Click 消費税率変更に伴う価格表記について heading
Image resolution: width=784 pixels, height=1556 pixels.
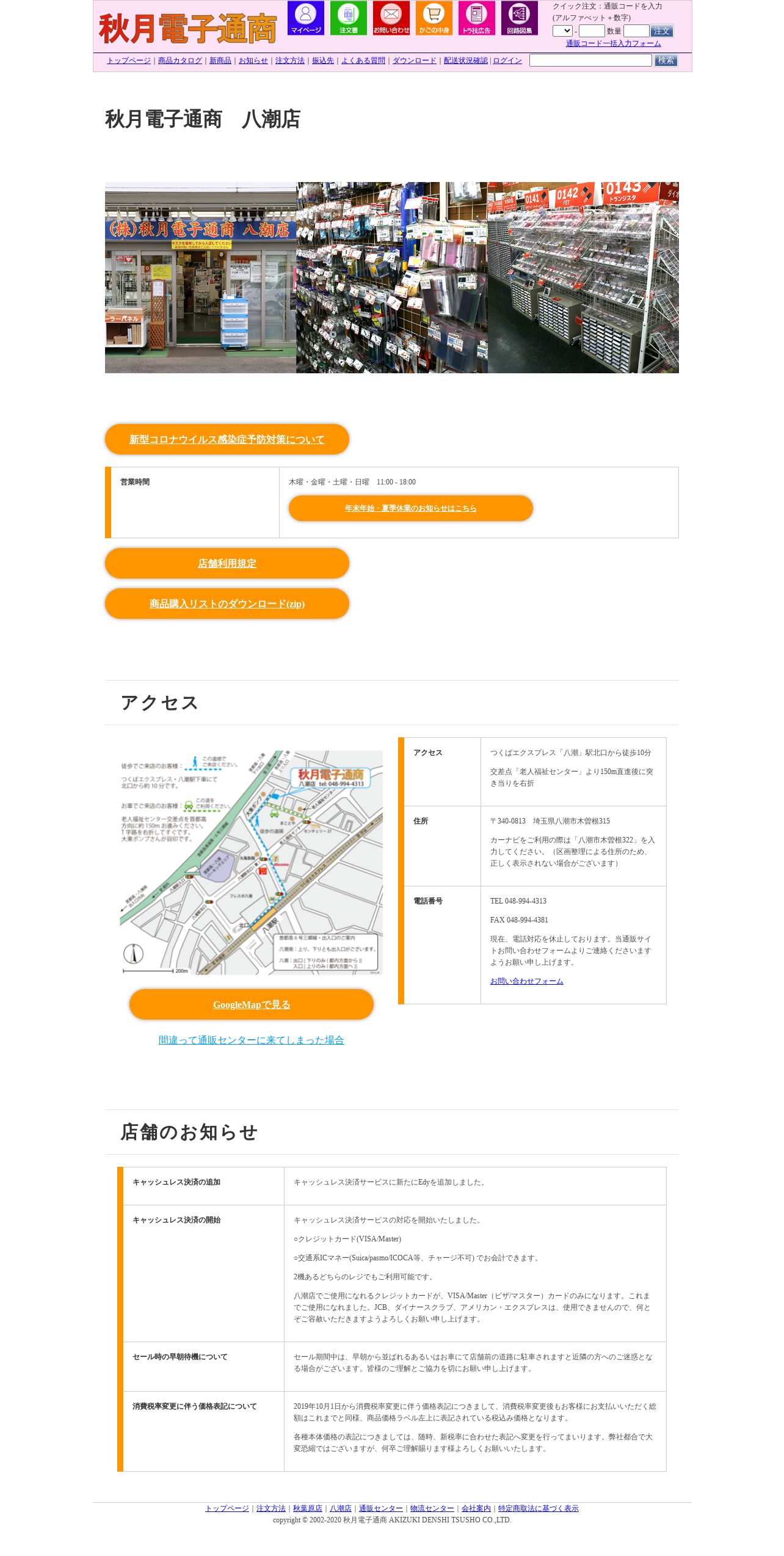(x=195, y=1406)
